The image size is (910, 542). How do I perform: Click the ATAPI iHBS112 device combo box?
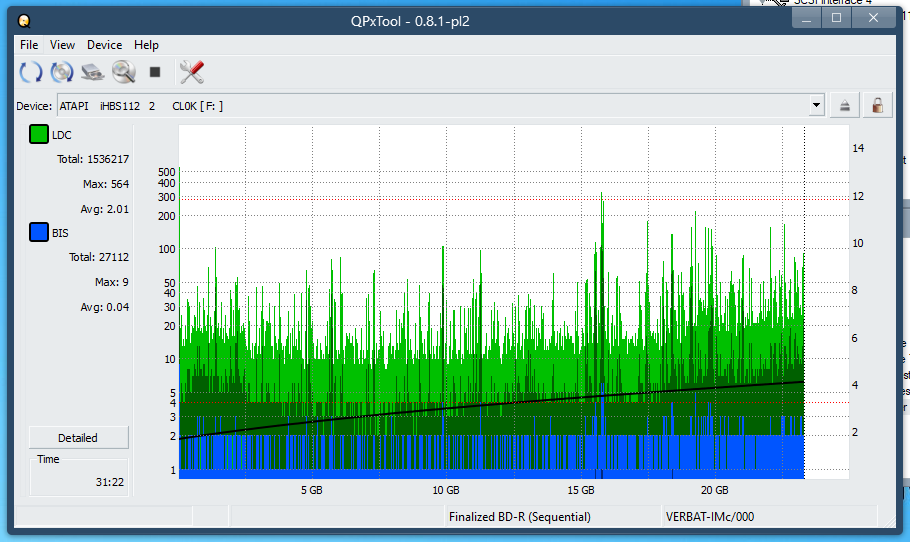[430, 106]
